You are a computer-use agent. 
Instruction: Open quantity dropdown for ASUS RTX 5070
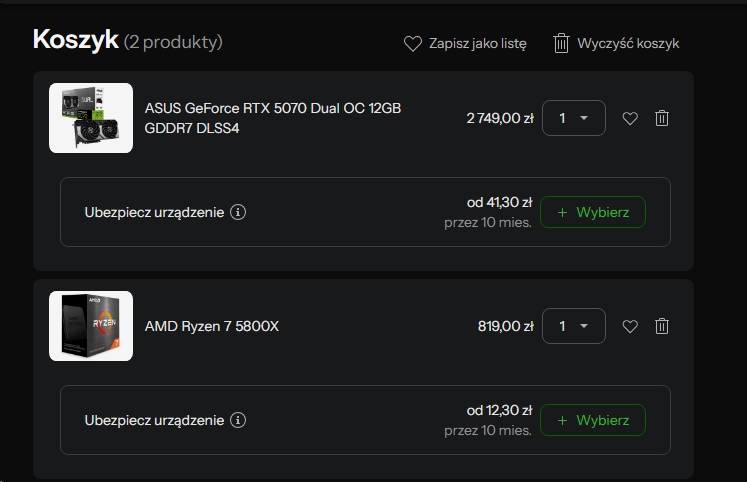[573, 118]
